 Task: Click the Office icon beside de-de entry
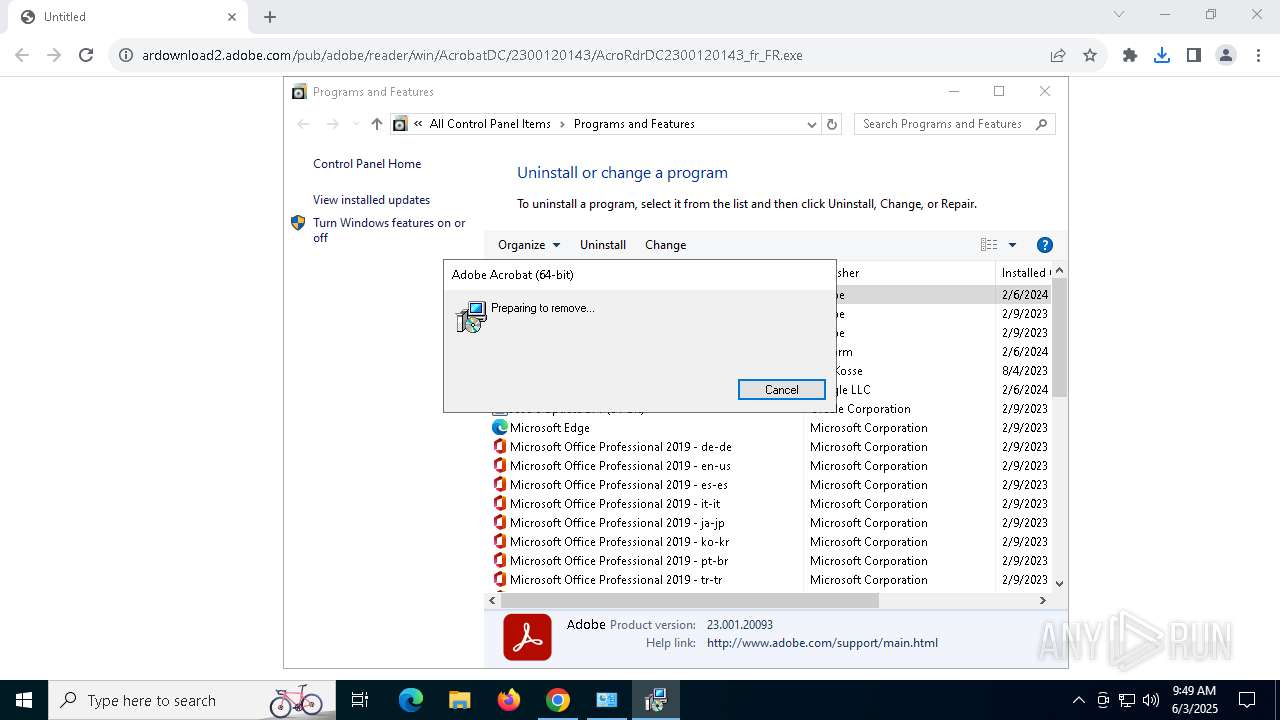point(500,447)
